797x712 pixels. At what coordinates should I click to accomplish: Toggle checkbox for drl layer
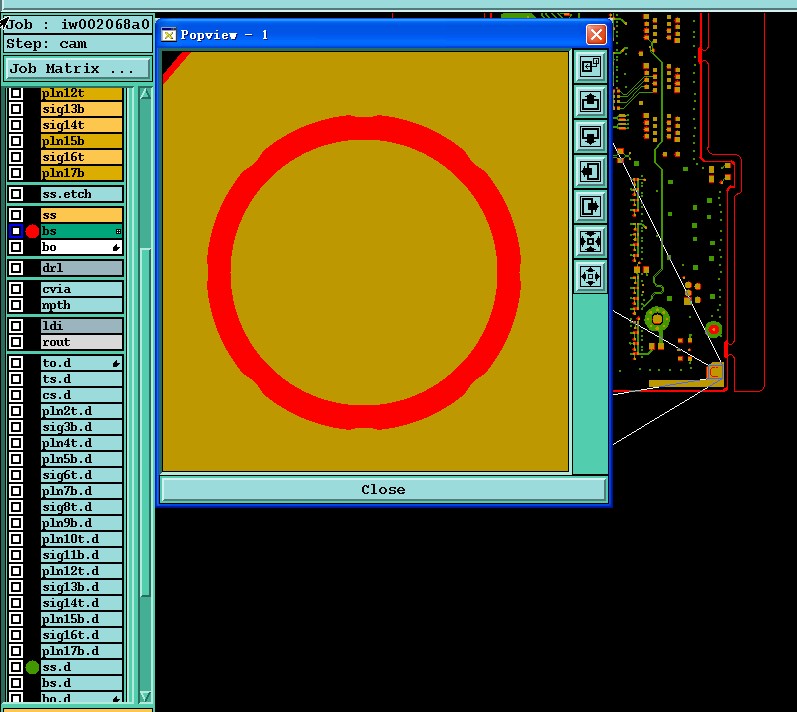click(x=16, y=268)
